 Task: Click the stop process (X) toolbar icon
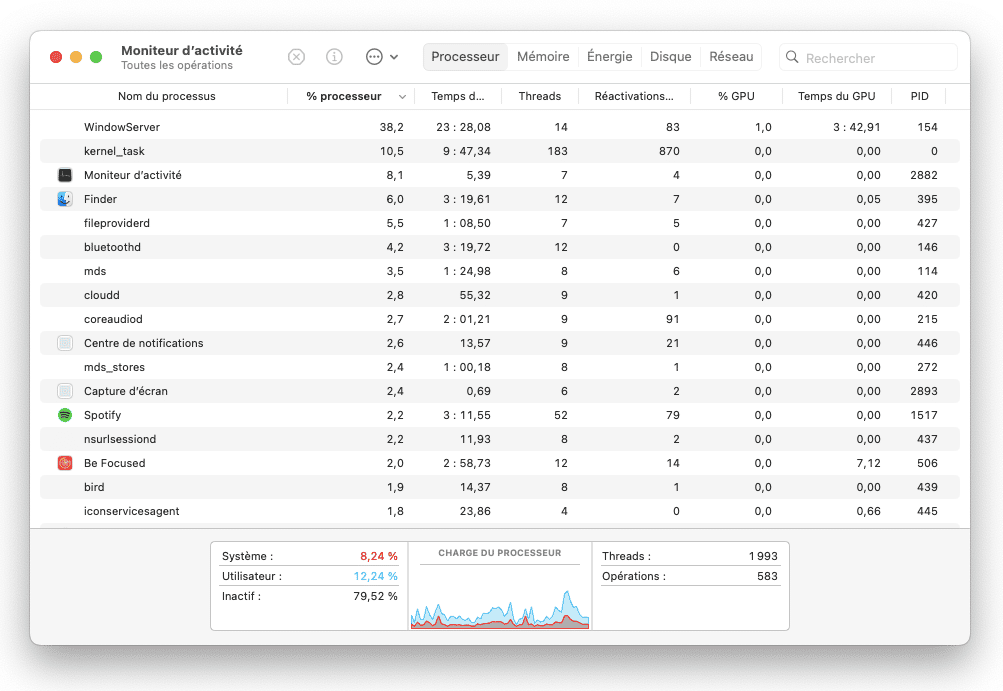click(296, 57)
